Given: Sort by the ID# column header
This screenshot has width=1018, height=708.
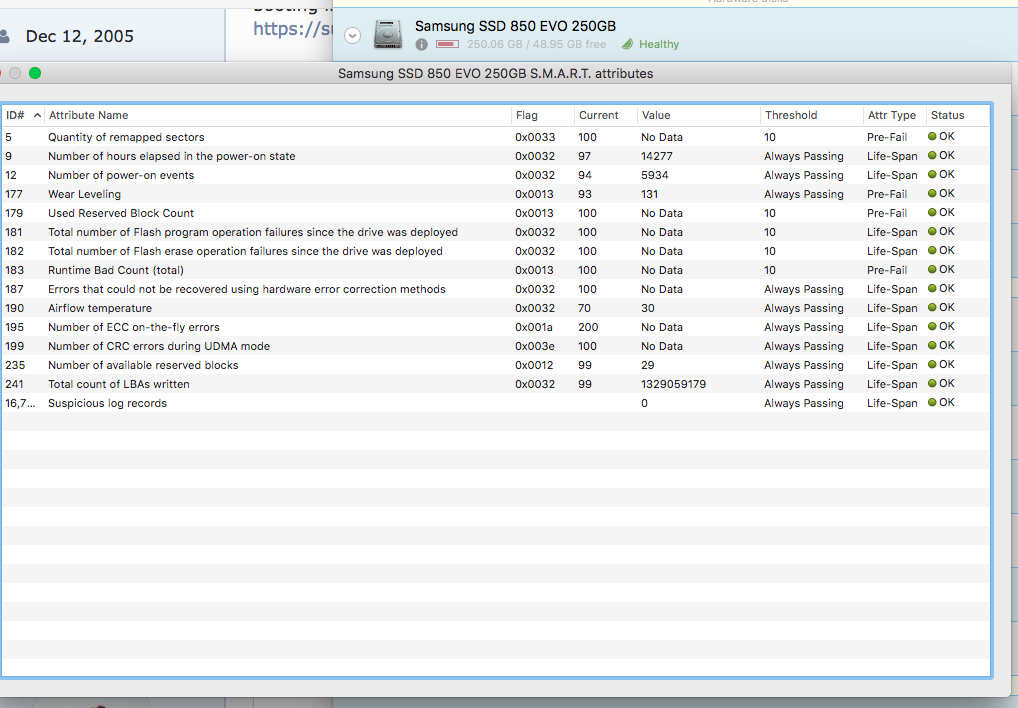Looking at the screenshot, I should pos(23,115).
